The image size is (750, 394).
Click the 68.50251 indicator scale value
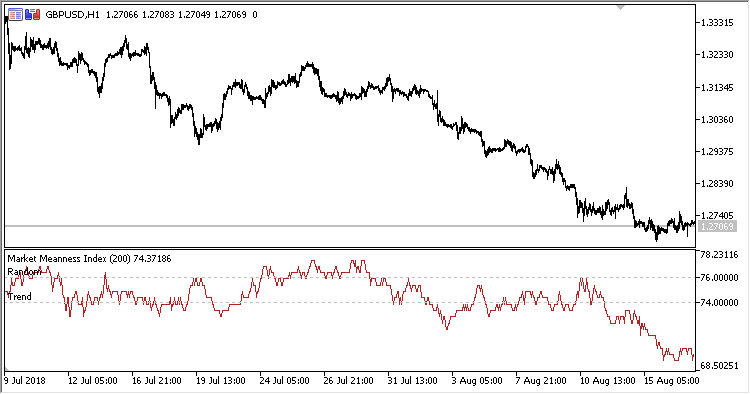click(x=719, y=366)
